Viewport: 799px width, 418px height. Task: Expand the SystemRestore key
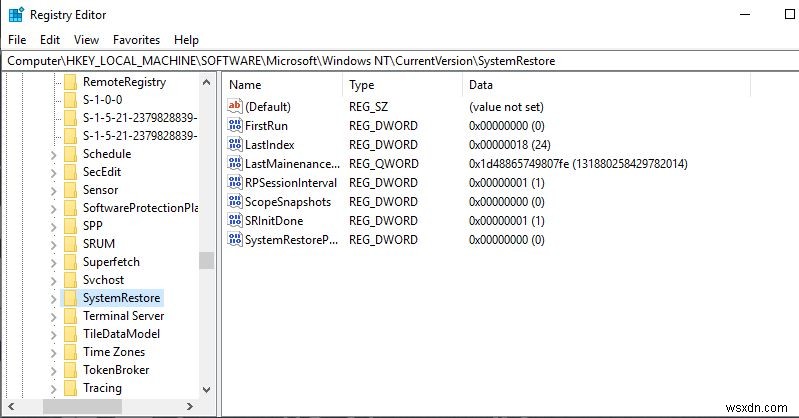coord(54,299)
